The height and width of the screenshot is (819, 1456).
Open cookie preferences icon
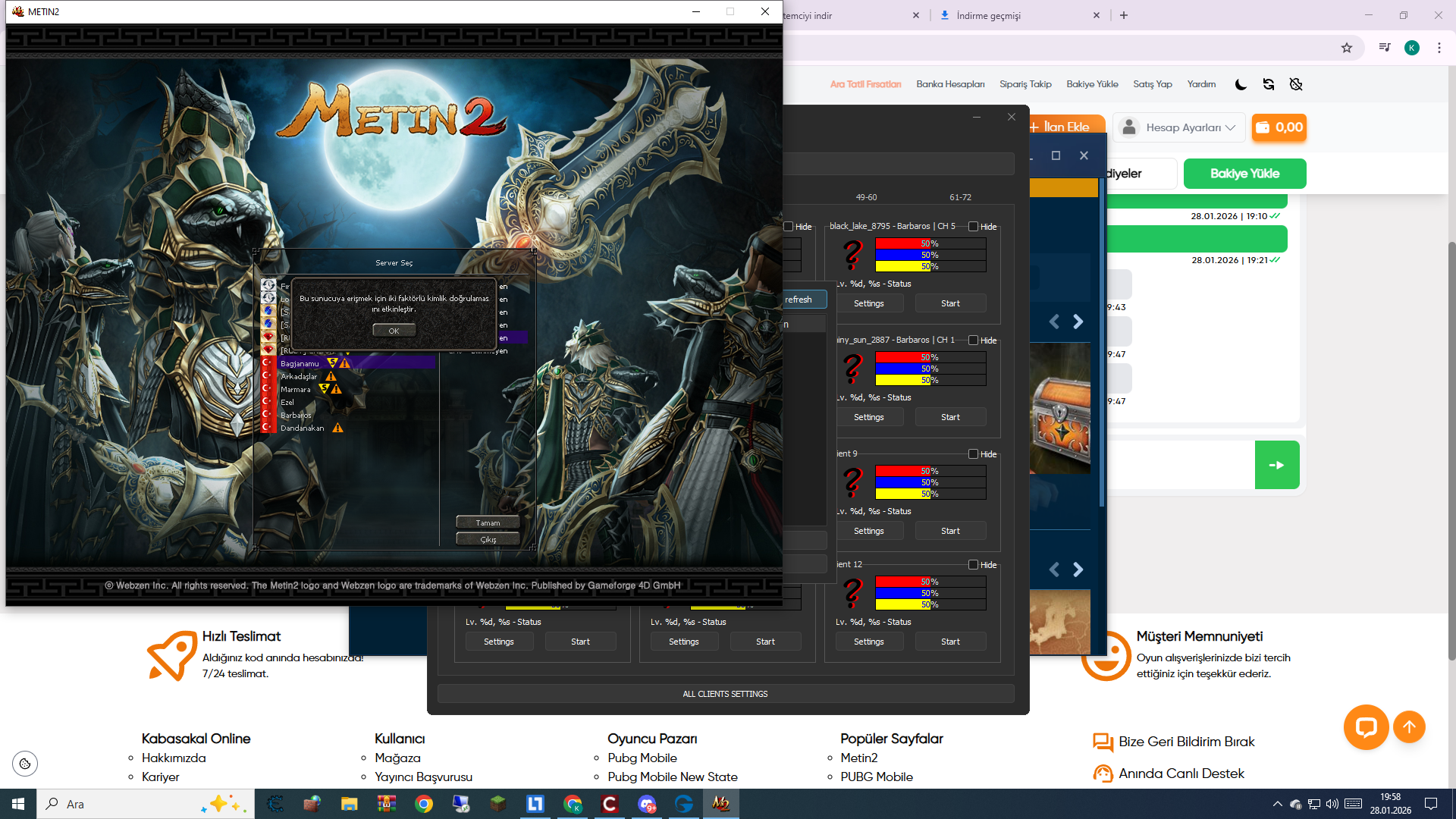pyautogui.click(x=25, y=764)
